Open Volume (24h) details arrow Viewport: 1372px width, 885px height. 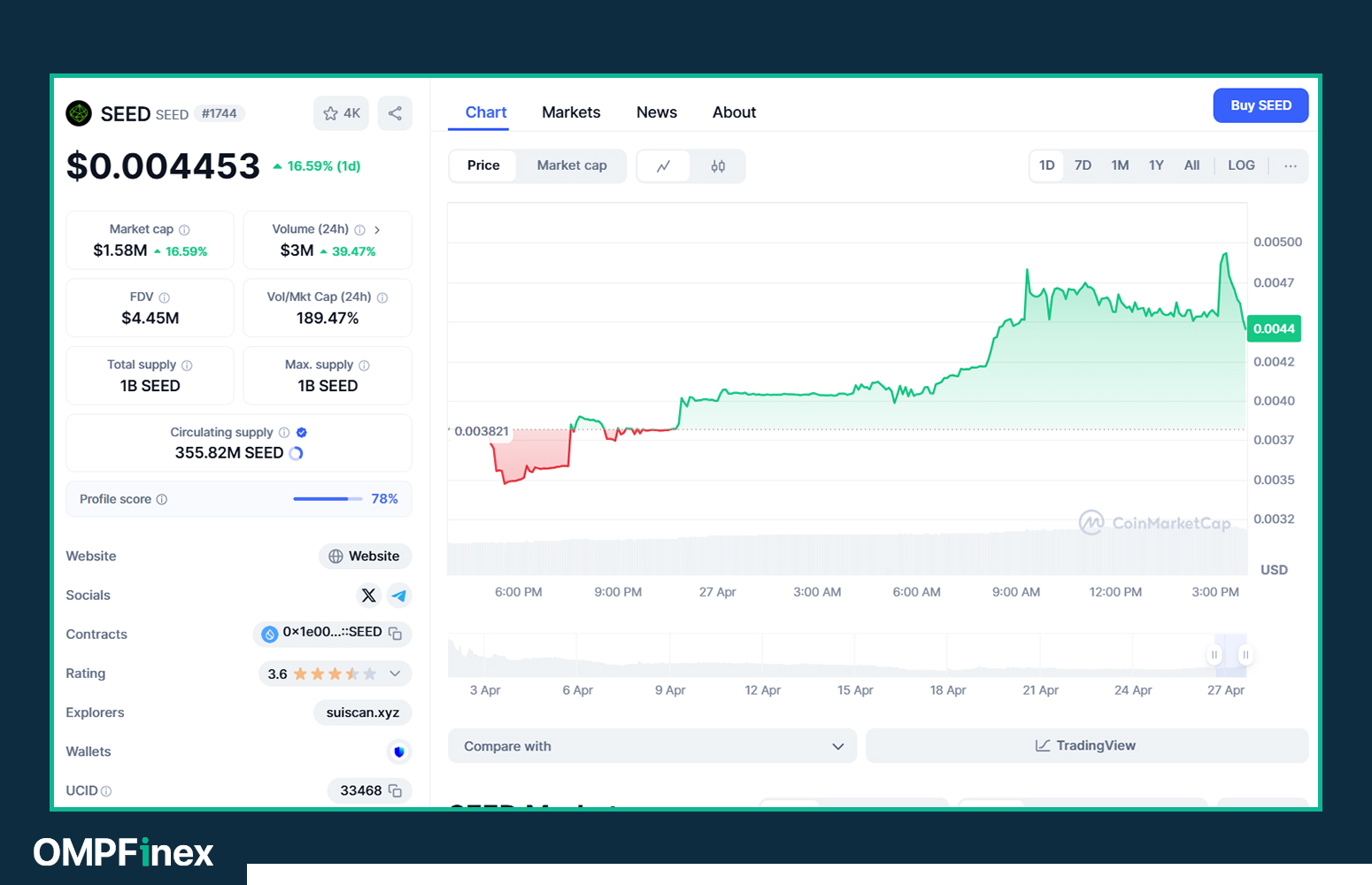[377, 230]
